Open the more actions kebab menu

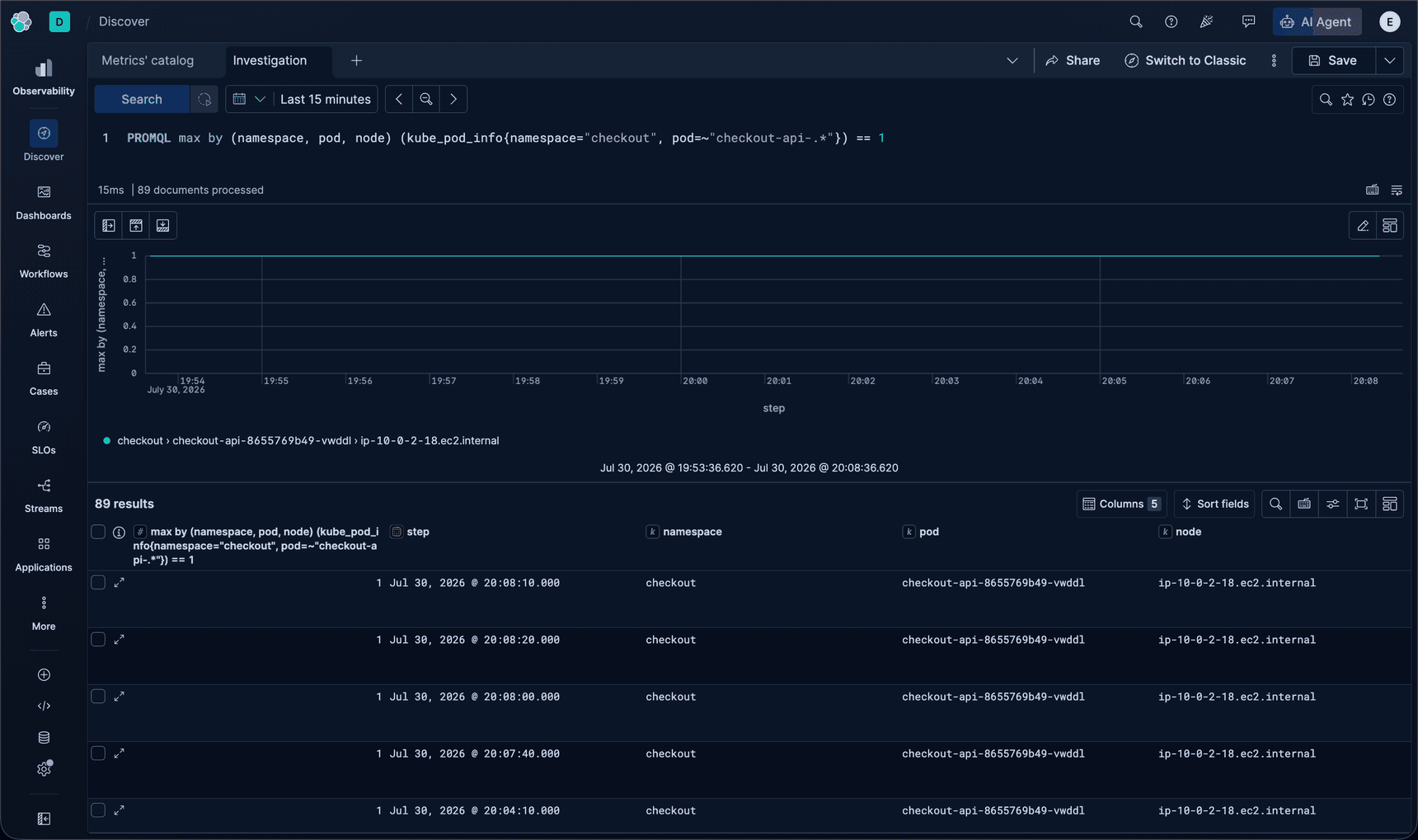(x=1274, y=60)
